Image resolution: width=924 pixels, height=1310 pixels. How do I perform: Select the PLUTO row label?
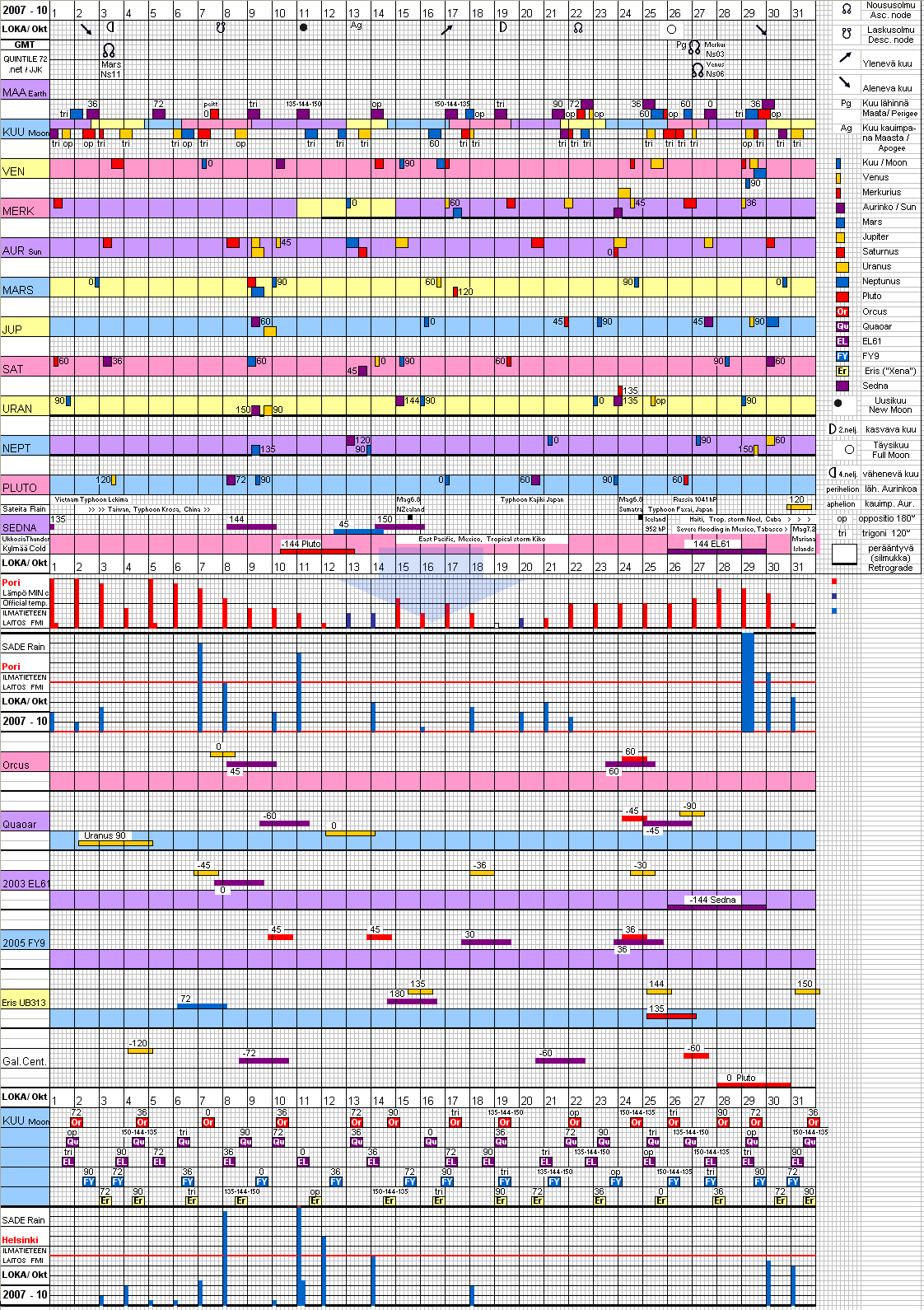coord(20,488)
